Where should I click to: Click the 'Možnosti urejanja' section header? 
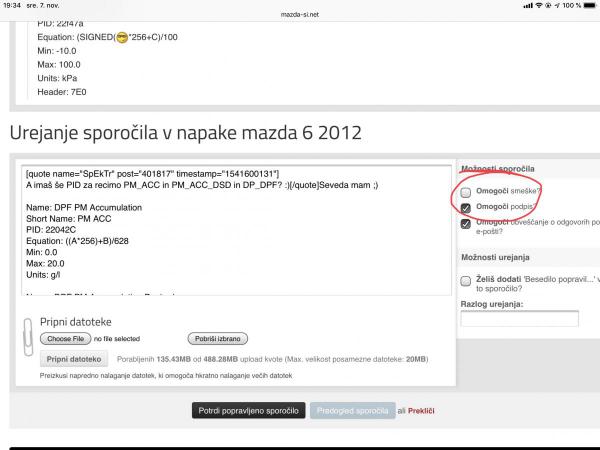pos(496,257)
